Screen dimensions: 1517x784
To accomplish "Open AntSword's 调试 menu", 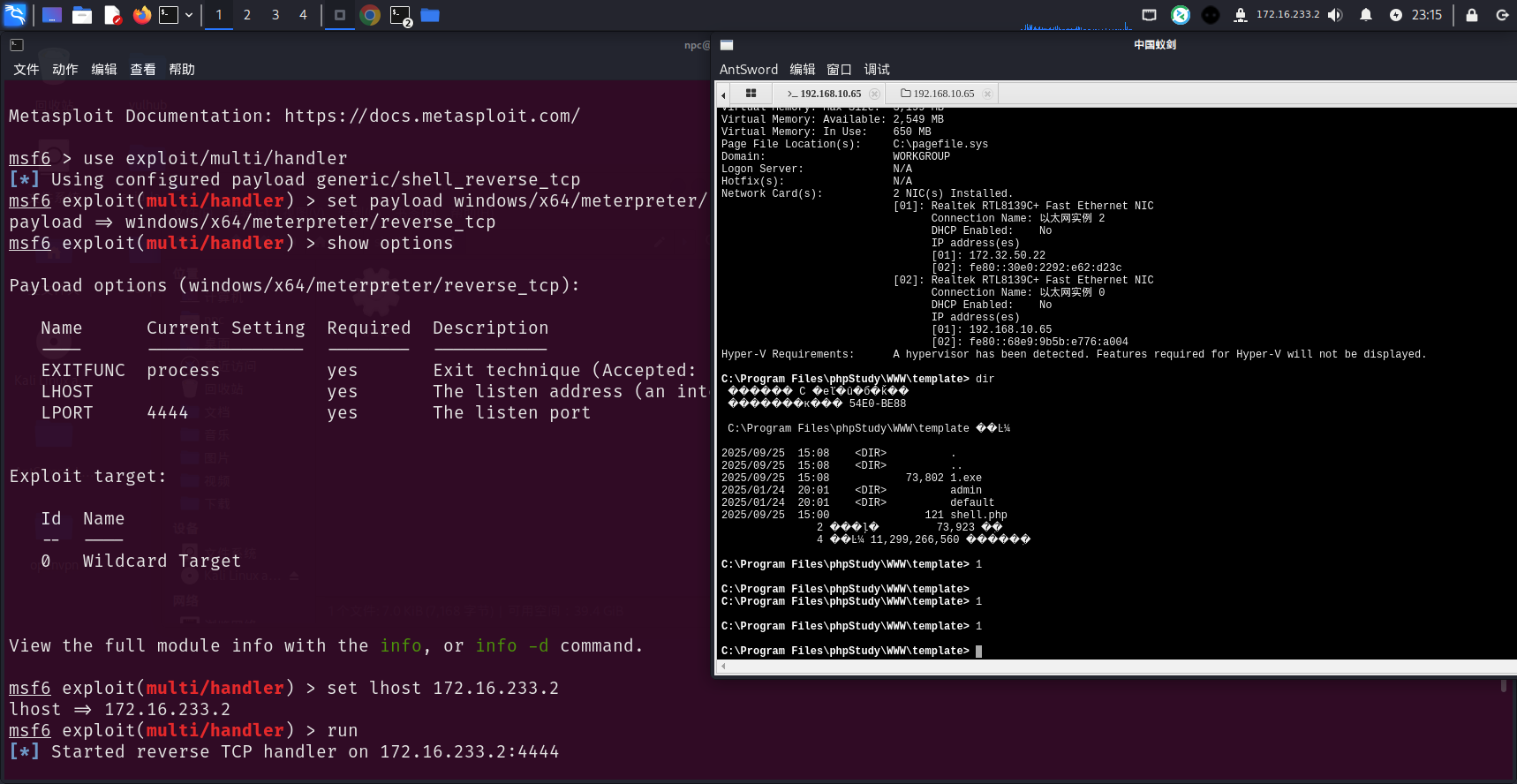I will (x=877, y=70).
